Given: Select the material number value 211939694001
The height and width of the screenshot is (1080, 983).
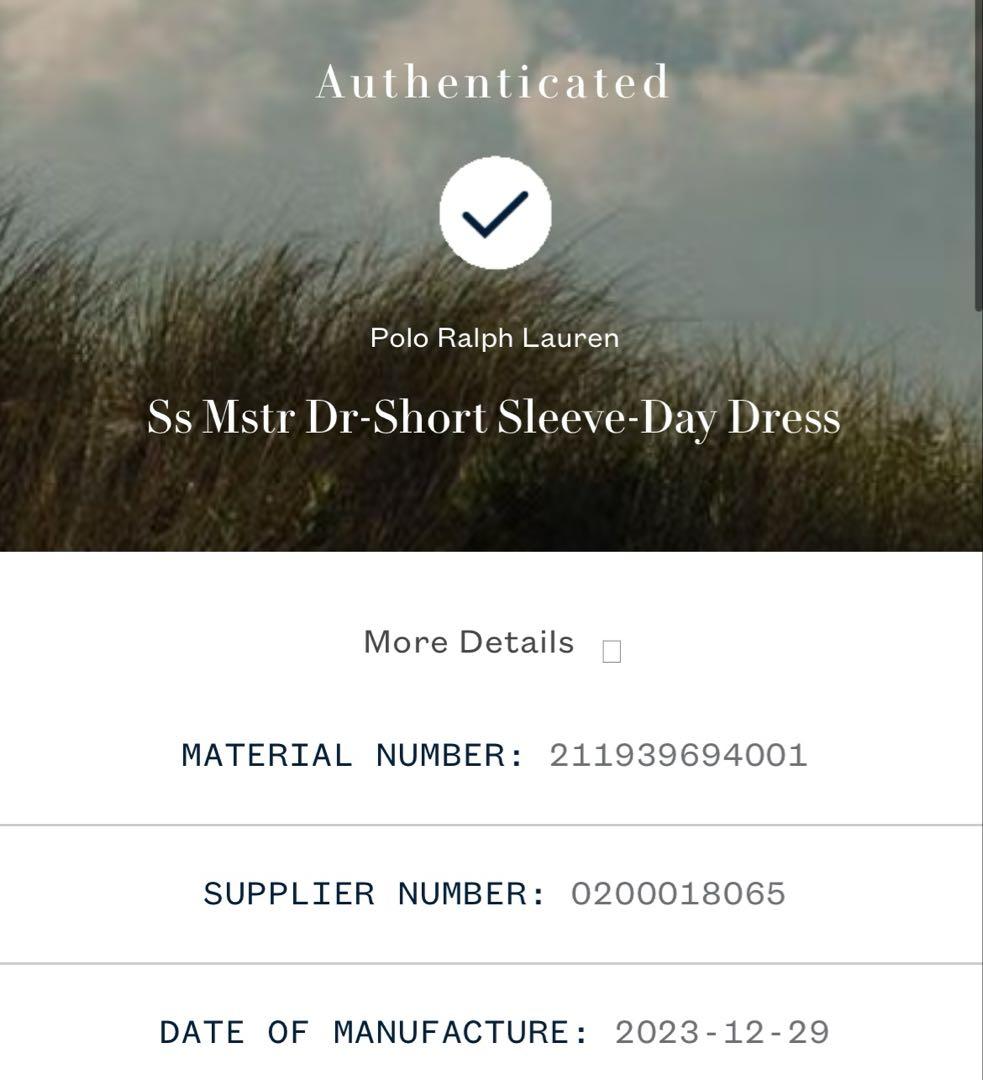Looking at the screenshot, I should pyautogui.click(x=678, y=756).
